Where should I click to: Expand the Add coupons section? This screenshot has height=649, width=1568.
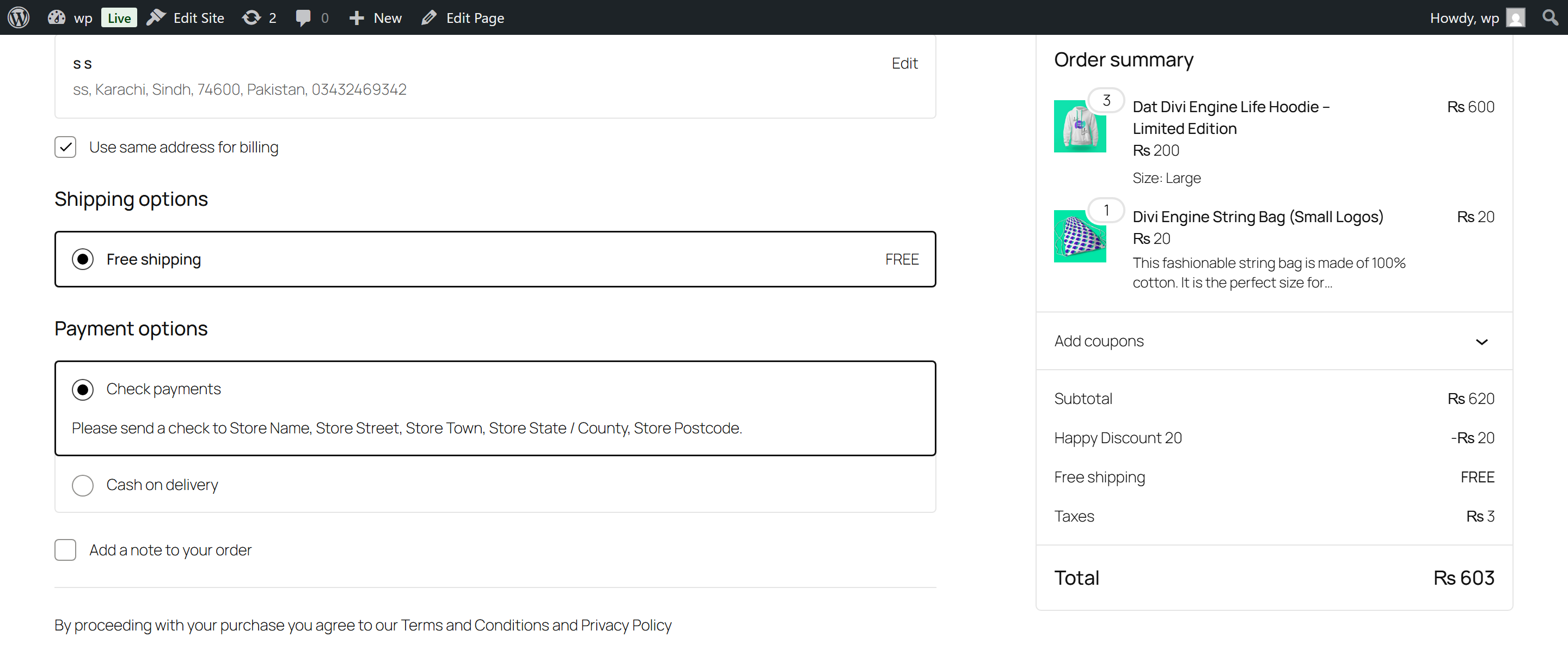point(1481,341)
